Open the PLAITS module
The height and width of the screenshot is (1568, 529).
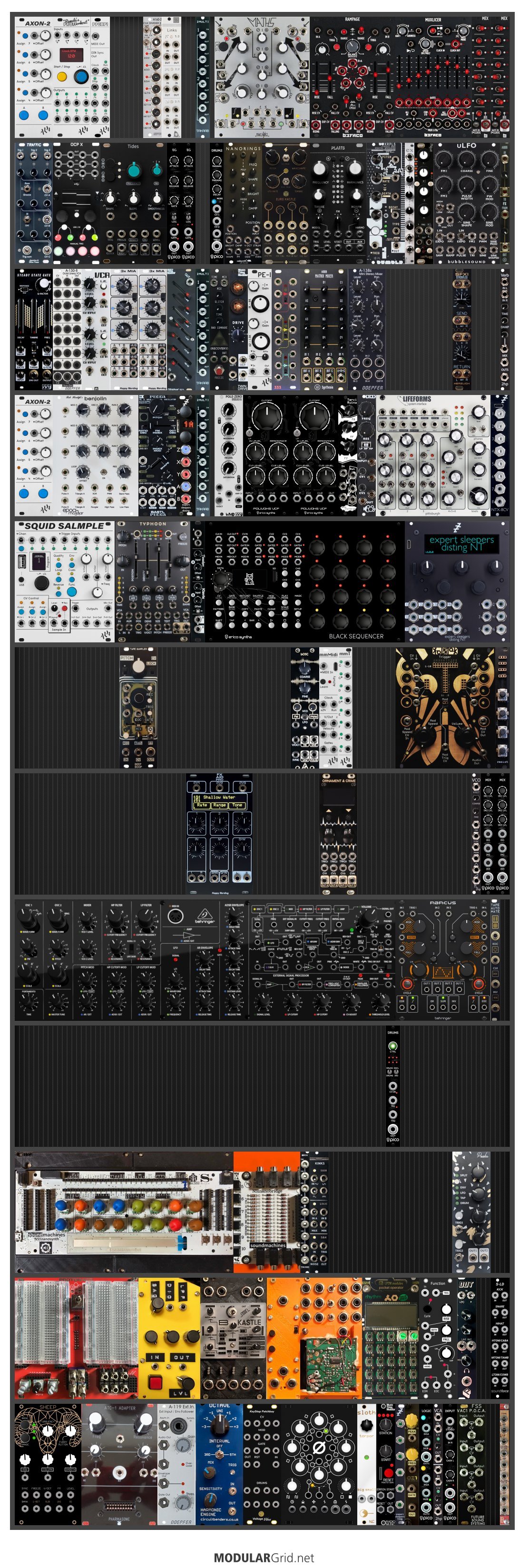[338, 203]
